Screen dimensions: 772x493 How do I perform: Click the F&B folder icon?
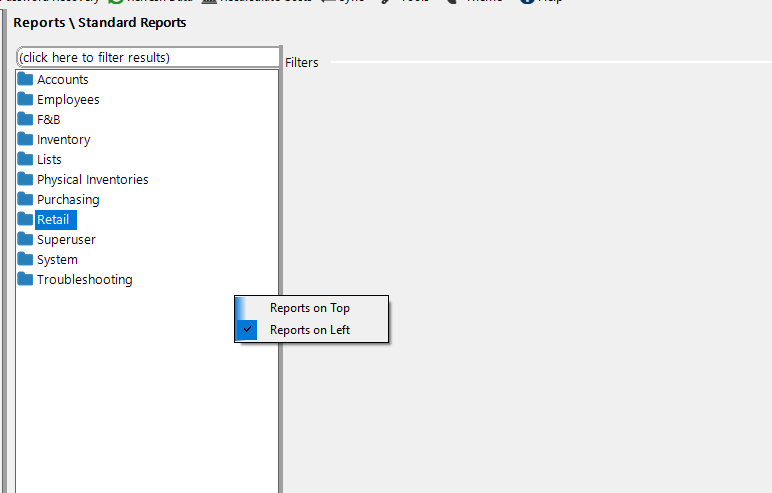pos(25,119)
